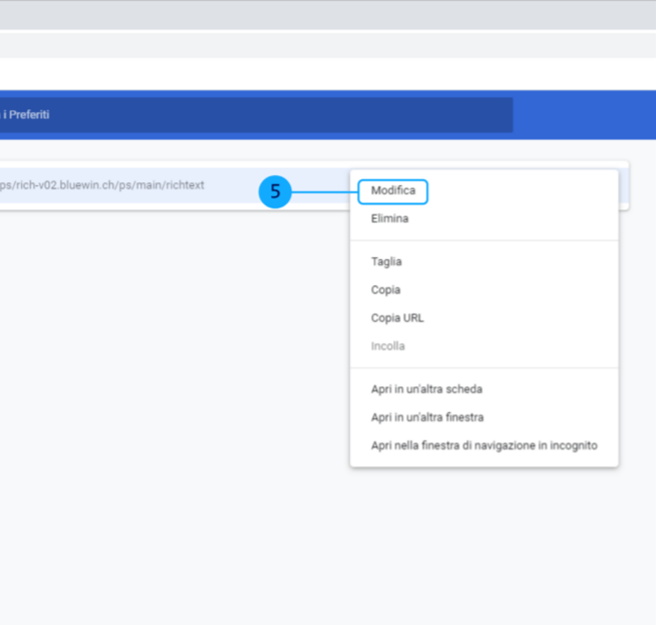Click the browser address bar area
Image resolution: width=656 pixels, height=625 pixels.
pyautogui.click(x=300, y=72)
